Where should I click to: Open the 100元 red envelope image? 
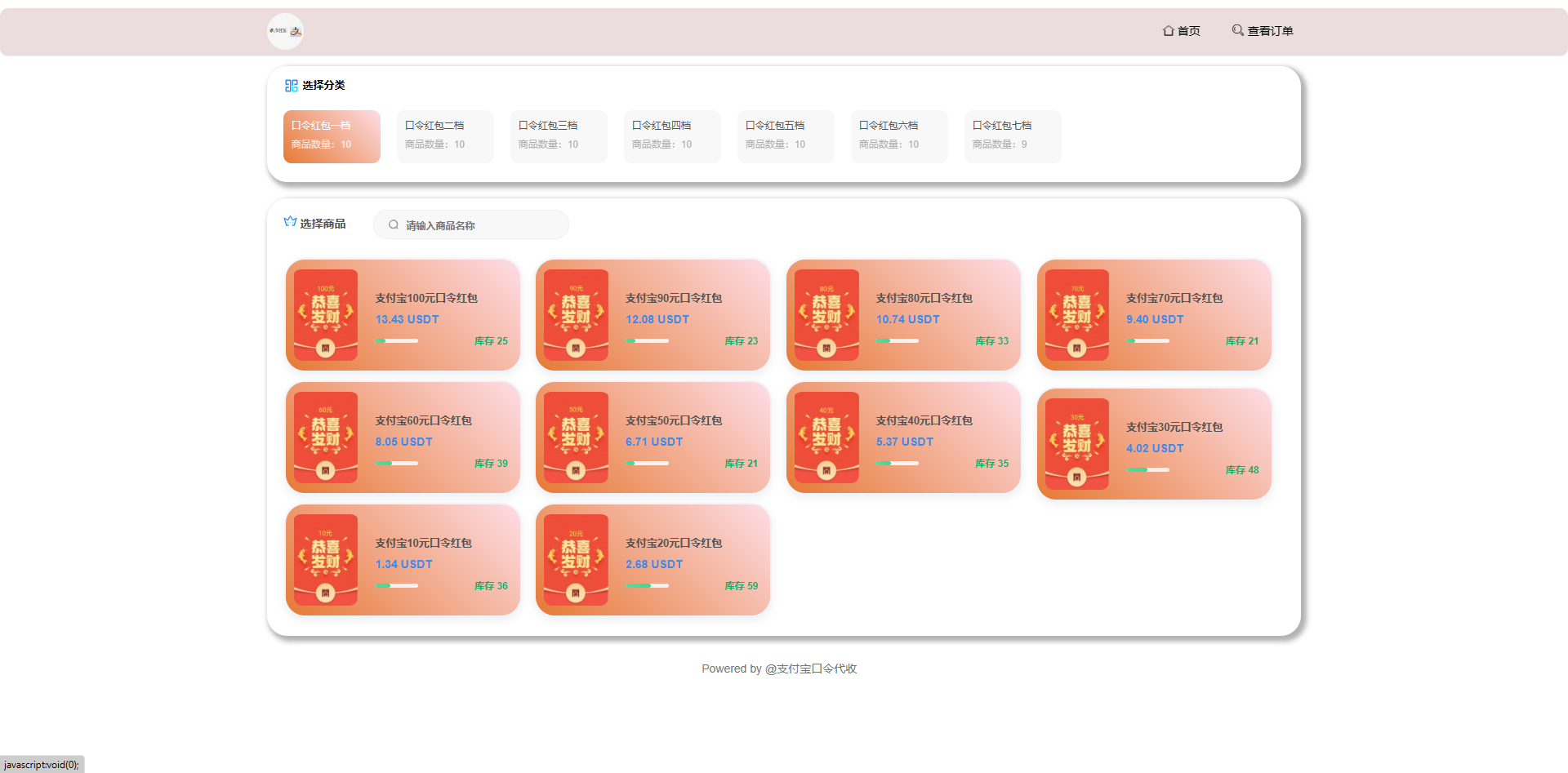pyautogui.click(x=326, y=315)
